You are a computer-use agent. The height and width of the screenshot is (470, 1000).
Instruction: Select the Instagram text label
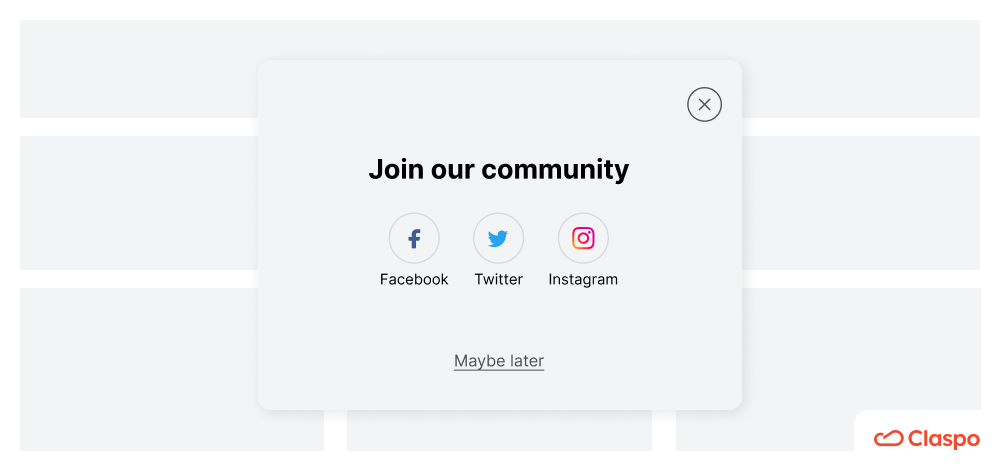point(583,279)
